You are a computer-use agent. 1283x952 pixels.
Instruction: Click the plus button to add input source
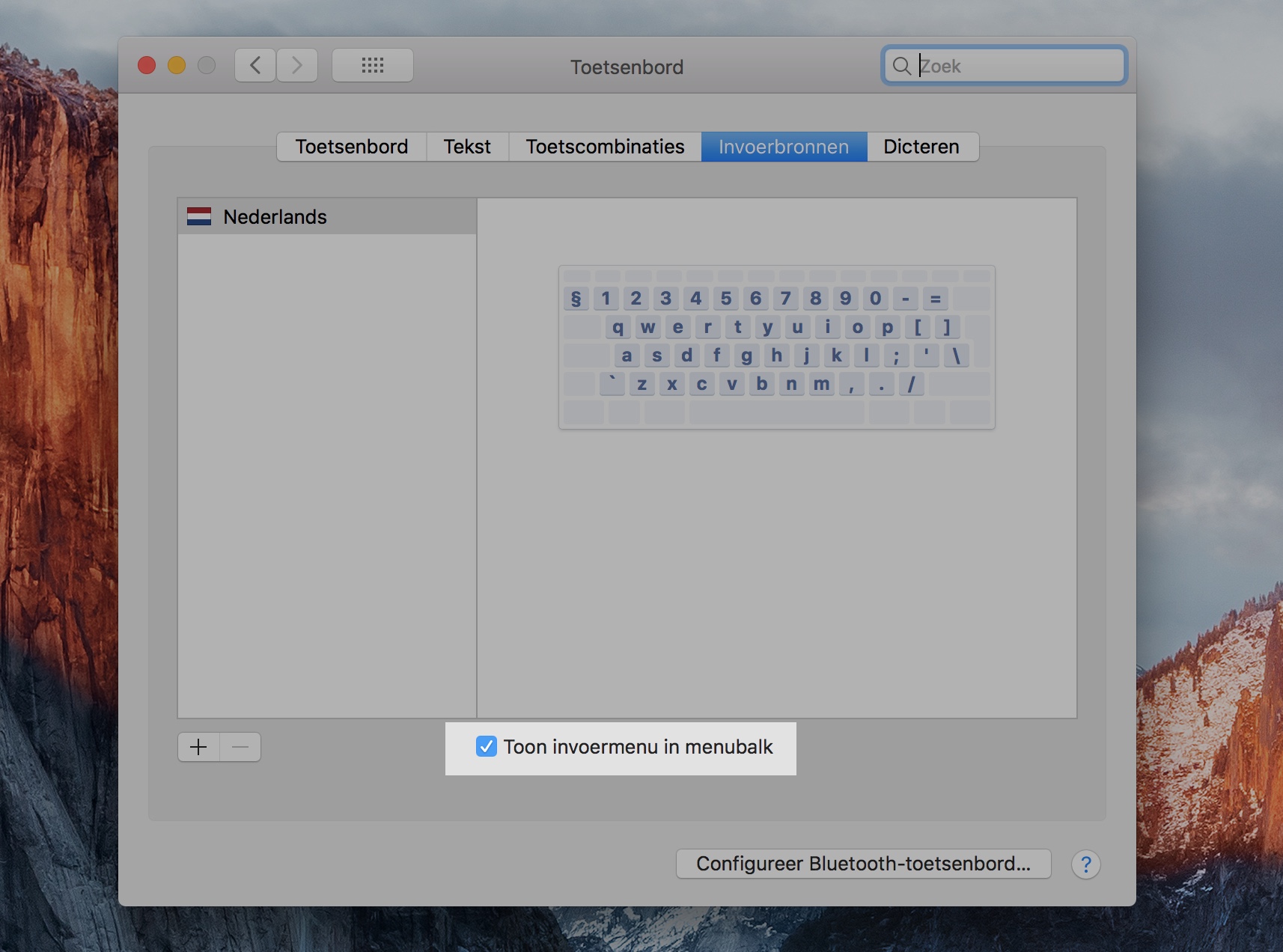[x=198, y=747]
